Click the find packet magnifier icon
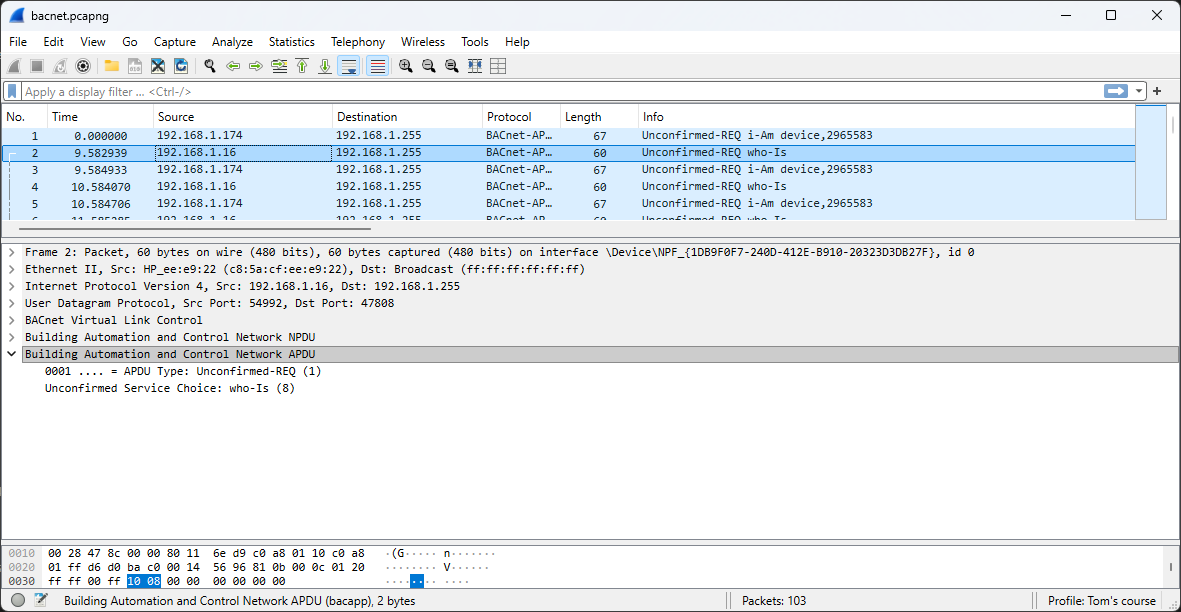The image size is (1181, 612). 210,66
